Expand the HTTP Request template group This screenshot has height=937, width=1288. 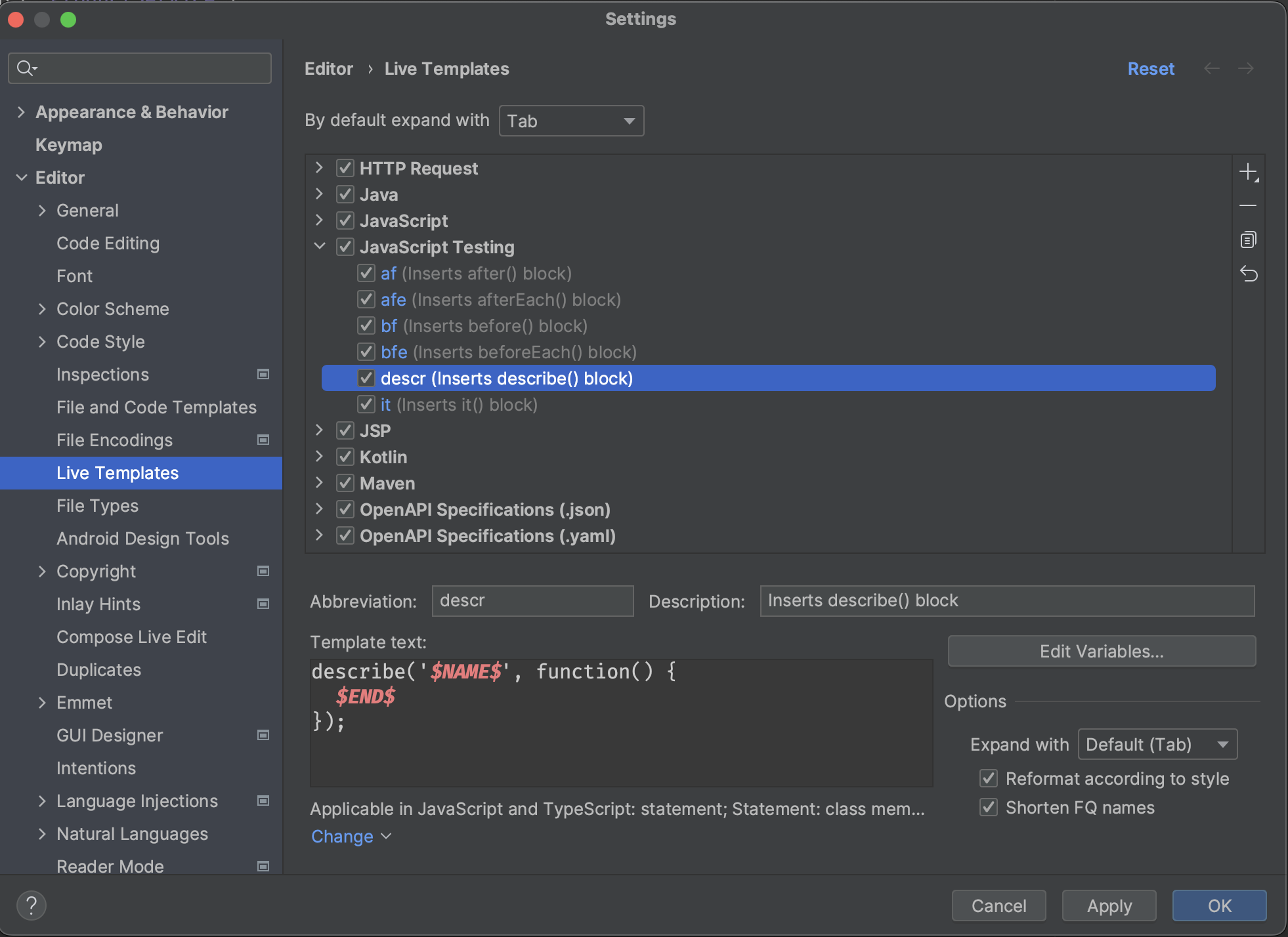click(x=320, y=168)
